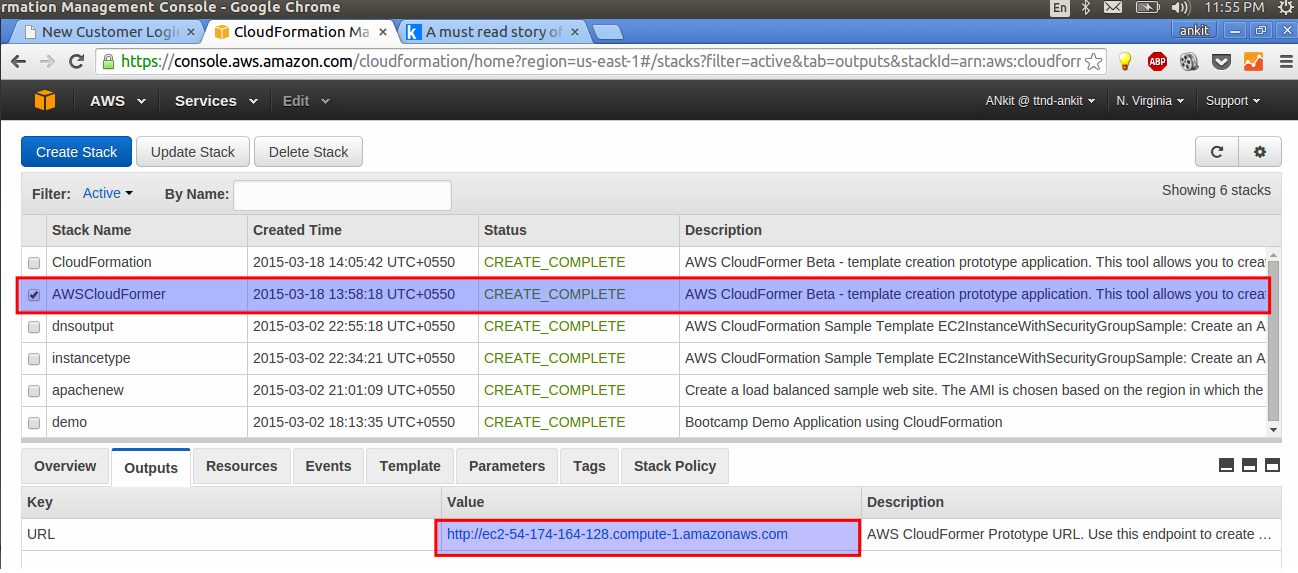Open the mail indicator
Screen dimensions: 1298x573
pyautogui.click(x=1113, y=8)
